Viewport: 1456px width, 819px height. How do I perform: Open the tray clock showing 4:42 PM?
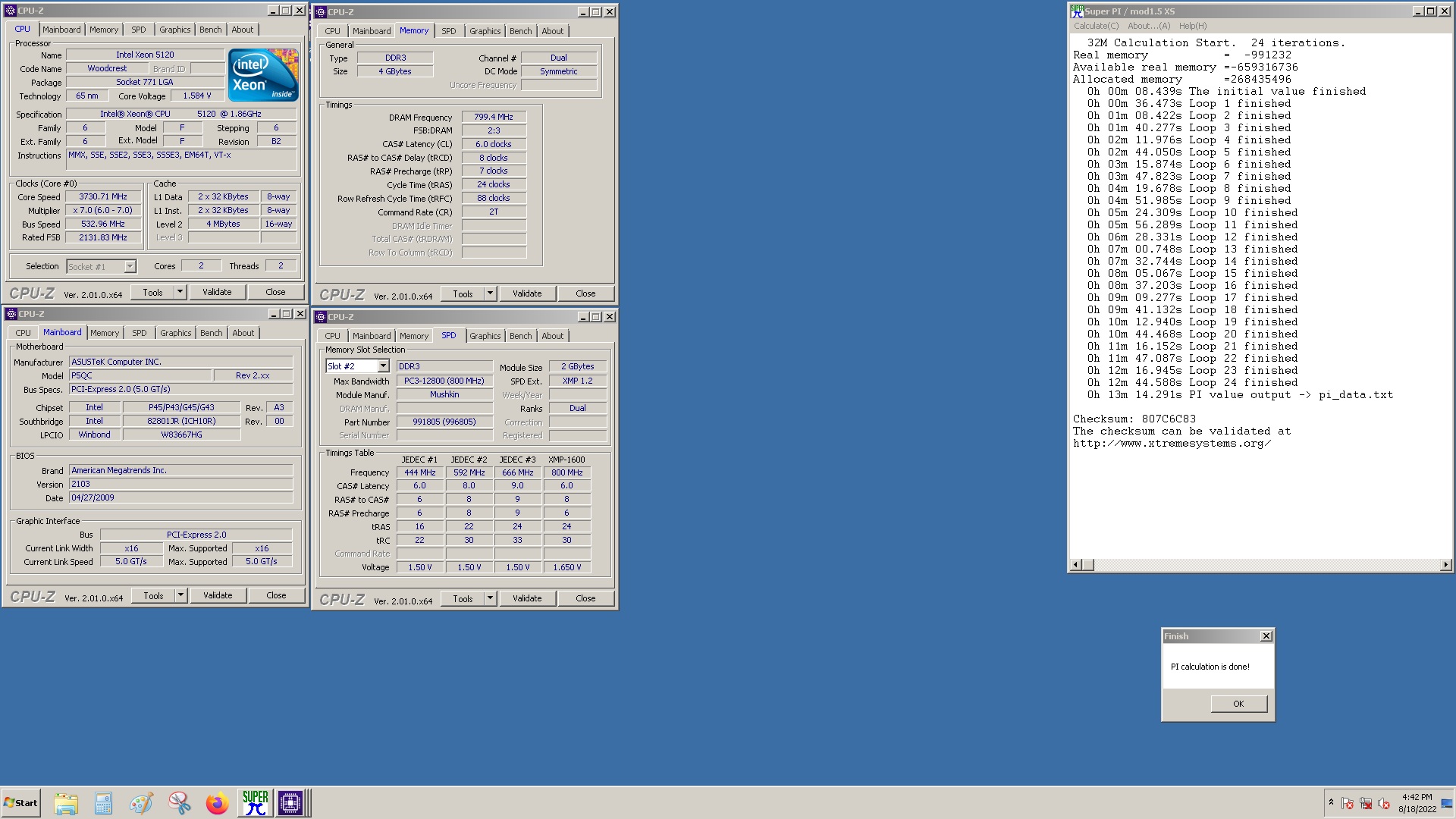[x=1417, y=803]
